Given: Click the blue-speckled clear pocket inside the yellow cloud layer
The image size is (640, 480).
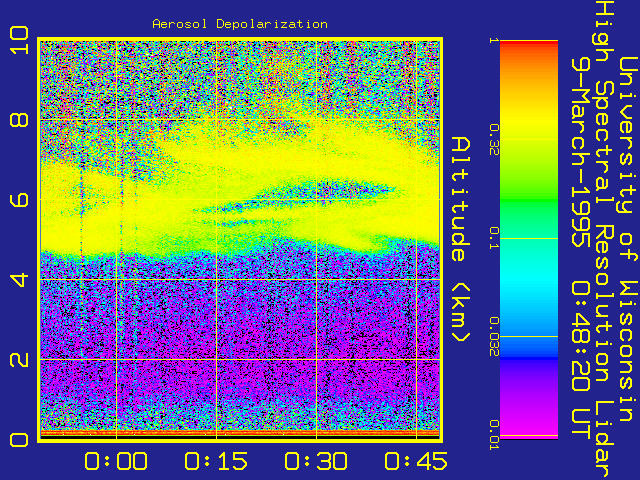Looking at the screenshot, I should click(327, 190).
